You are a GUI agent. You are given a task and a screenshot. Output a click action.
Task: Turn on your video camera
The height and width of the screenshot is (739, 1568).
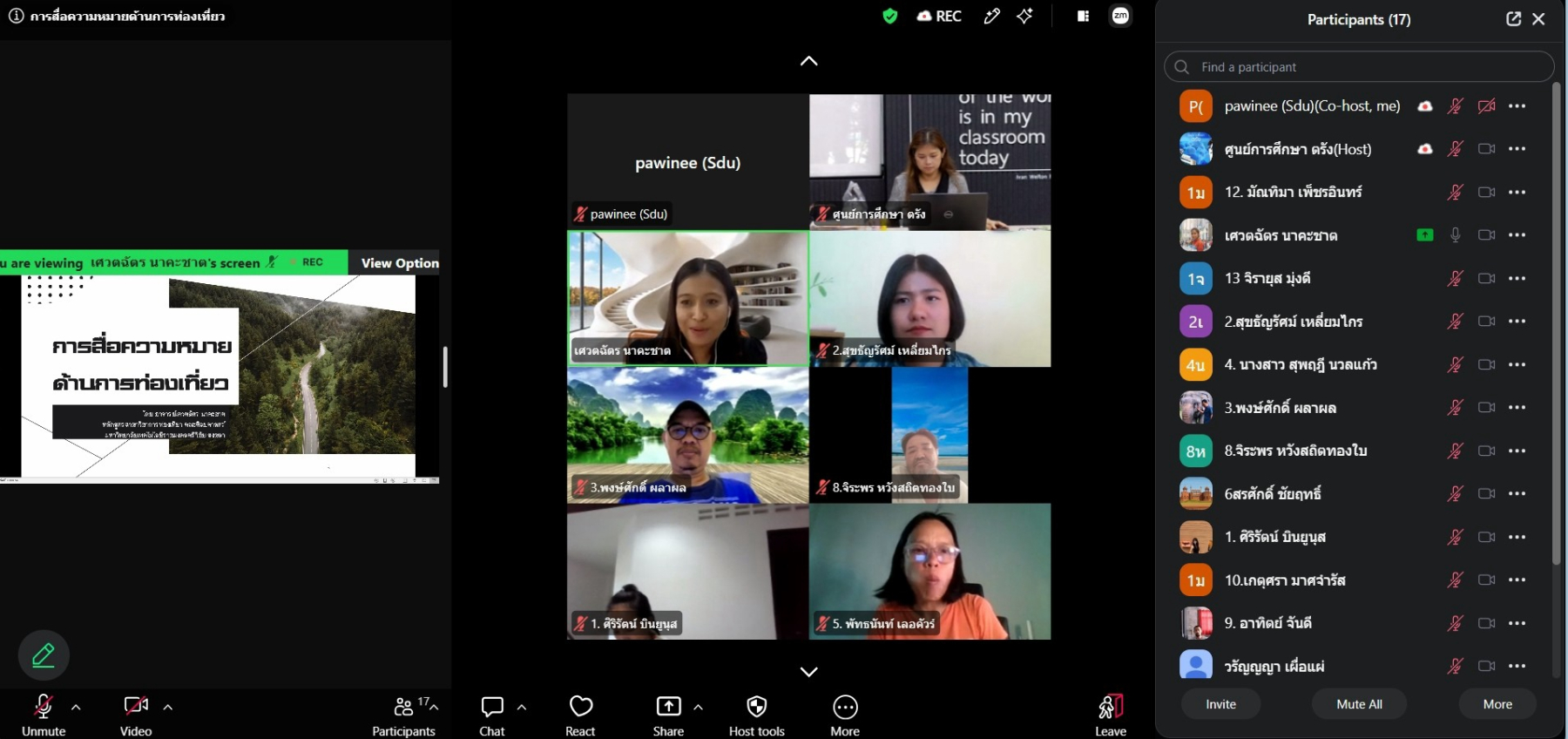(136, 715)
